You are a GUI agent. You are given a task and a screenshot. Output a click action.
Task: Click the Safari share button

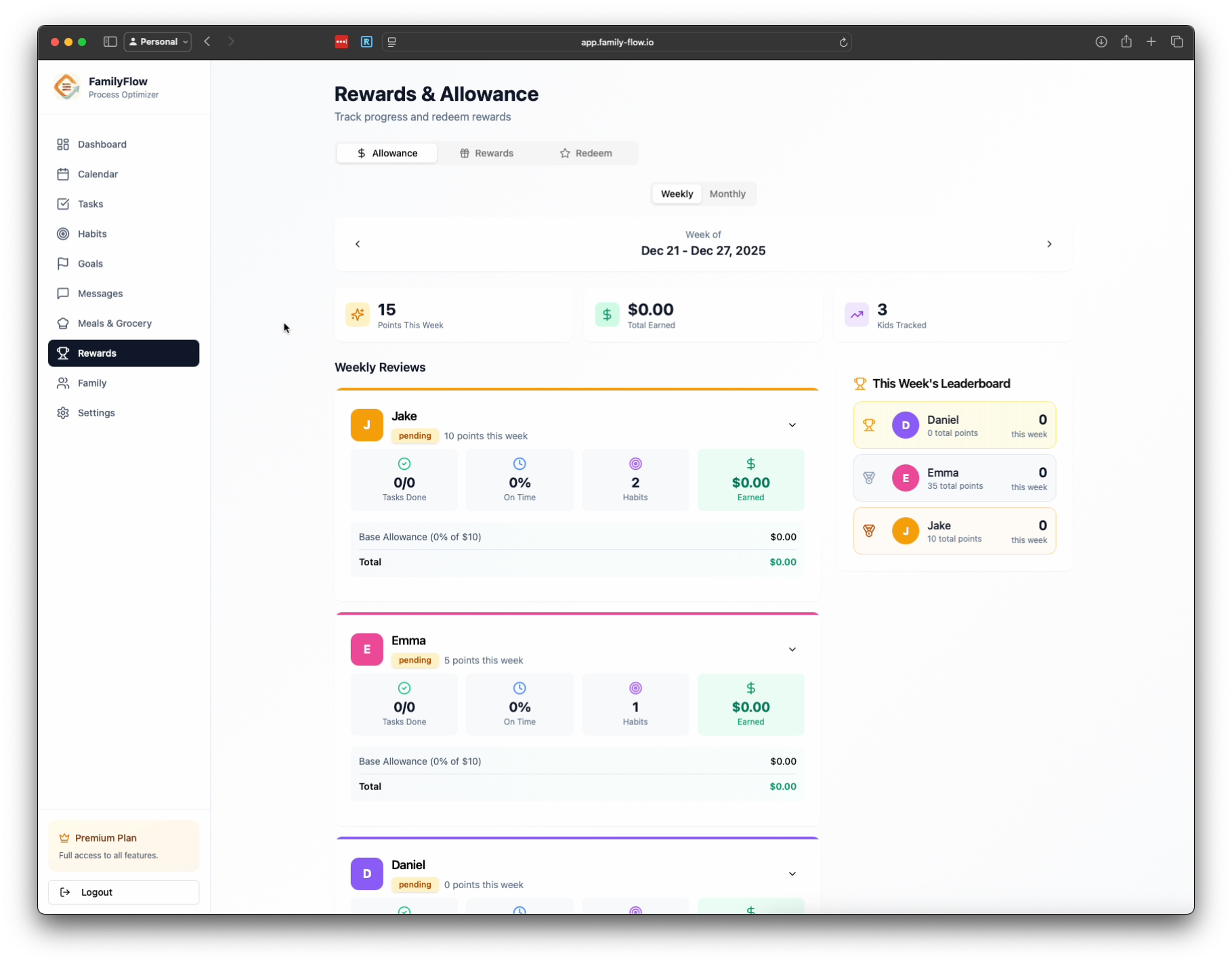[x=1126, y=42]
